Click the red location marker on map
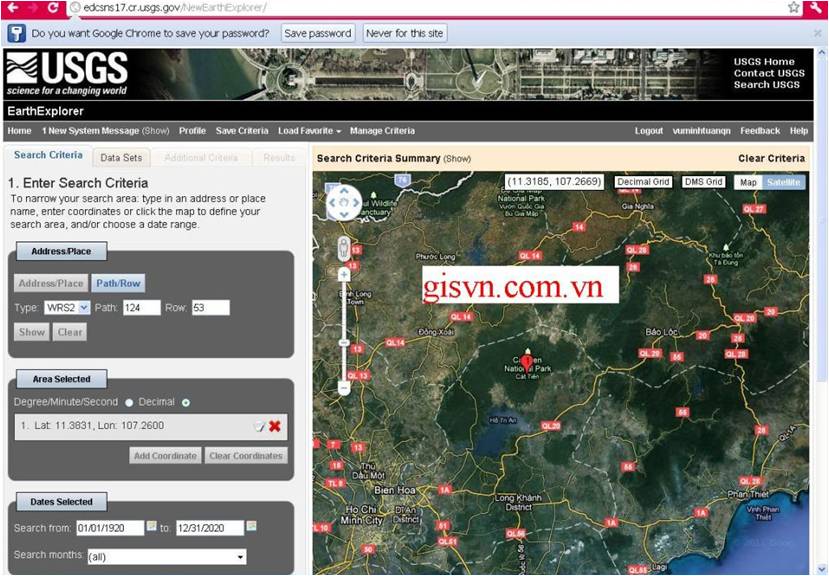The width and height of the screenshot is (829, 576). coord(527,362)
